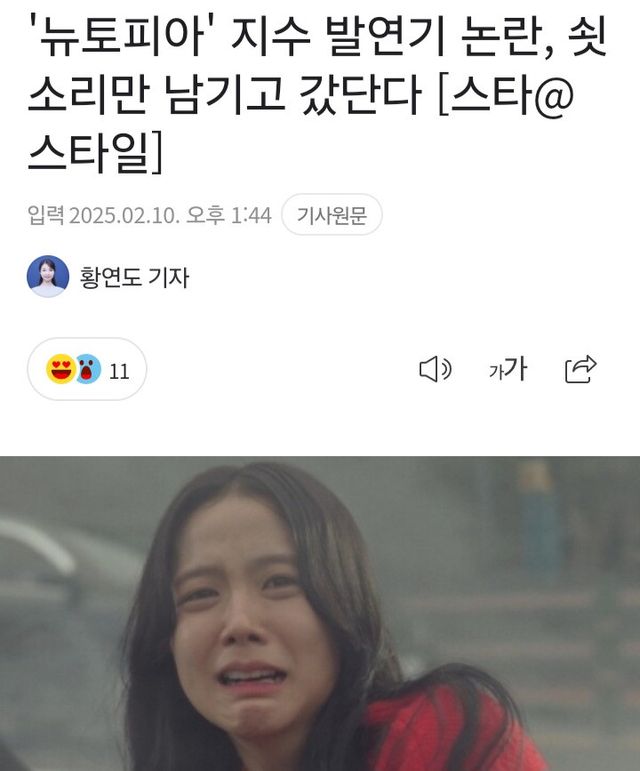Tap the small 가 in the font icon
Viewport: 640px width, 771px height.
point(496,373)
